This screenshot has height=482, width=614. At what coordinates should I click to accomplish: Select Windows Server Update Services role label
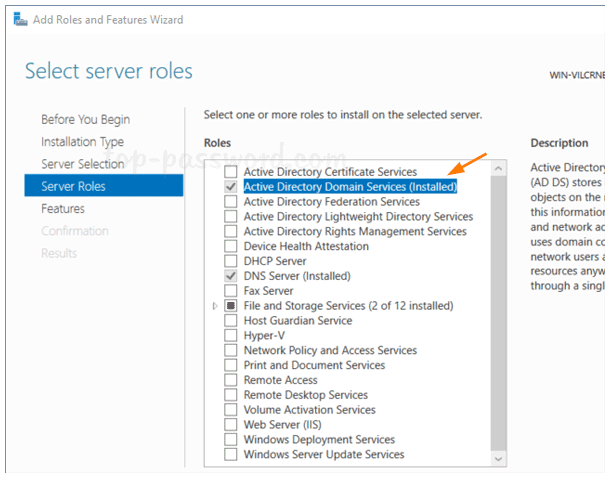pos(324,455)
